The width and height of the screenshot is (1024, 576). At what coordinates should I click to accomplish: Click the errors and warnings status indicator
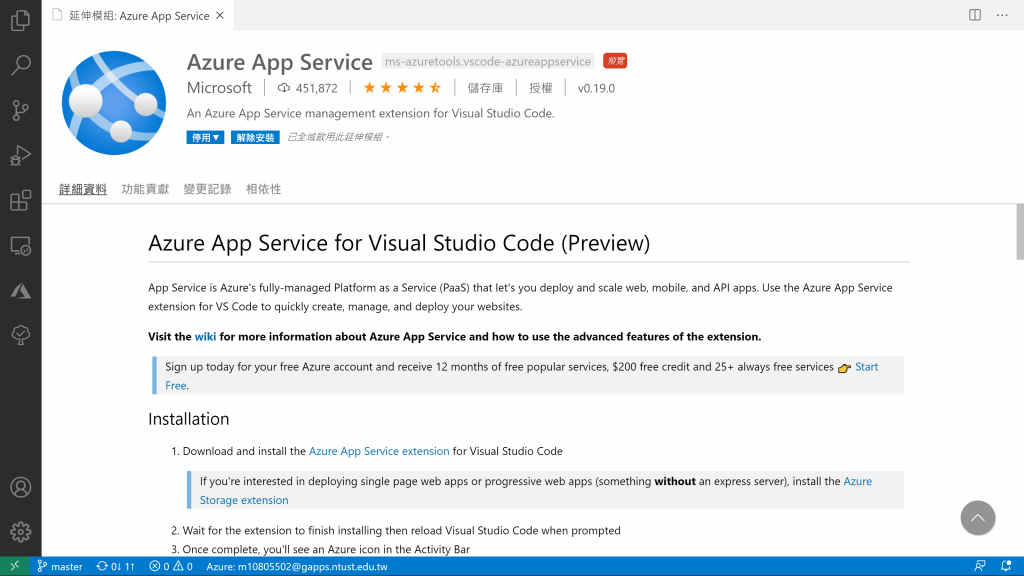coord(170,566)
